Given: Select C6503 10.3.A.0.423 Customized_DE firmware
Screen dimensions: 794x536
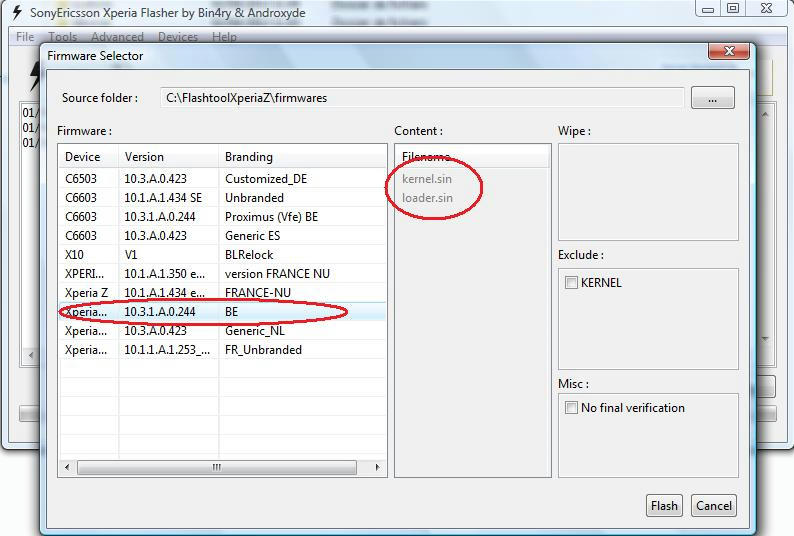Looking at the screenshot, I should click(223, 179).
